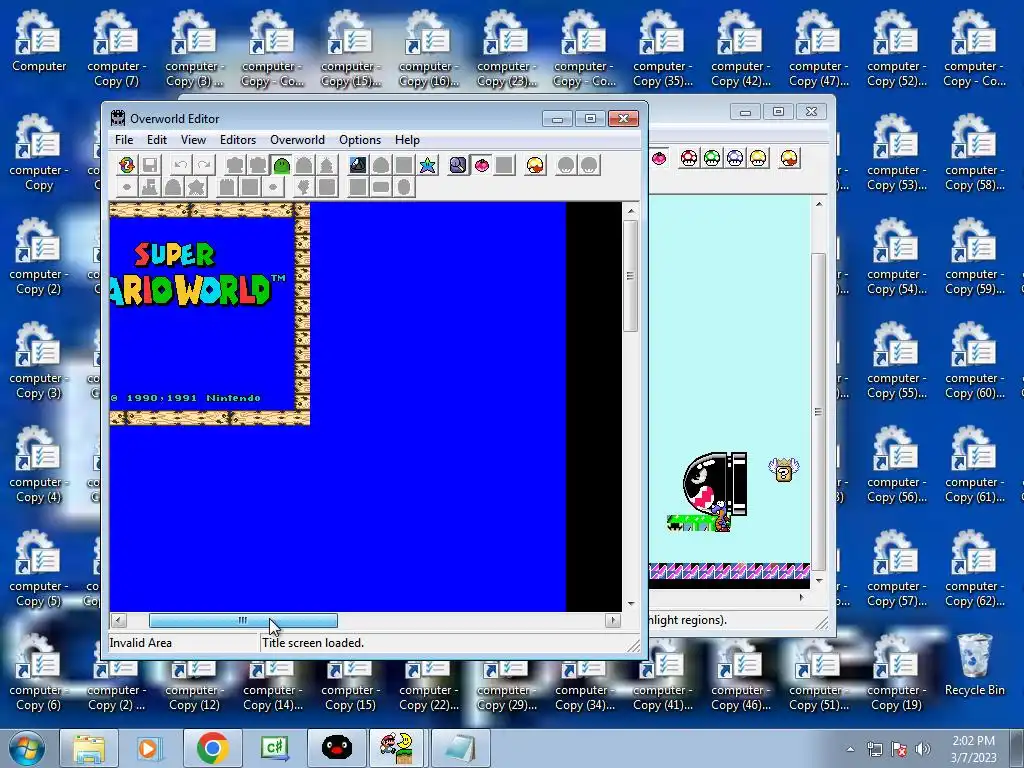The height and width of the screenshot is (768, 1024).
Task: Click the pink berry icon in Overworld Editor
Action: click(x=481, y=165)
